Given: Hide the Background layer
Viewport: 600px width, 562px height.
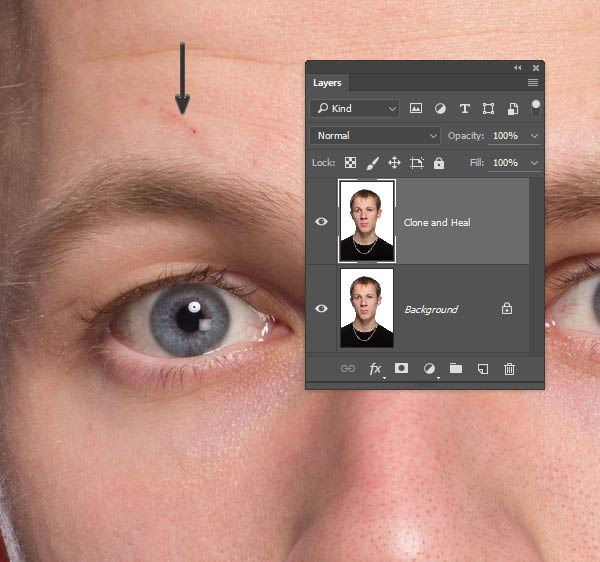Looking at the screenshot, I should (x=322, y=309).
